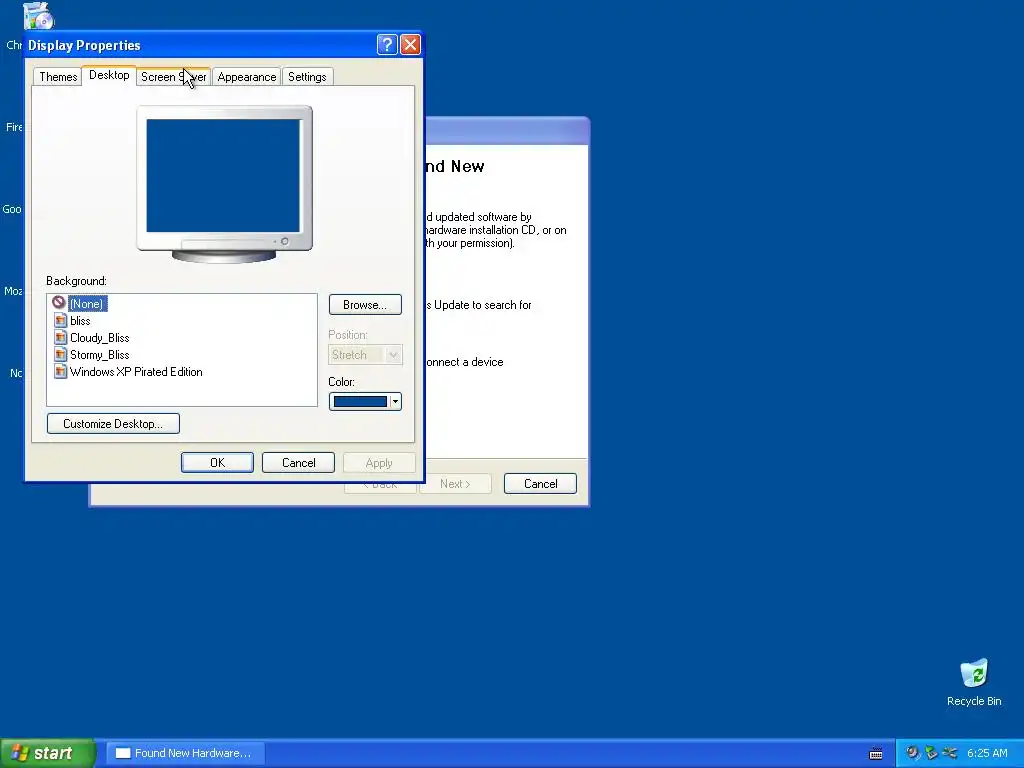Close the Display Properties window
This screenshot has height=768, width=1024.
pyautogui.click(x=410, y=44)
